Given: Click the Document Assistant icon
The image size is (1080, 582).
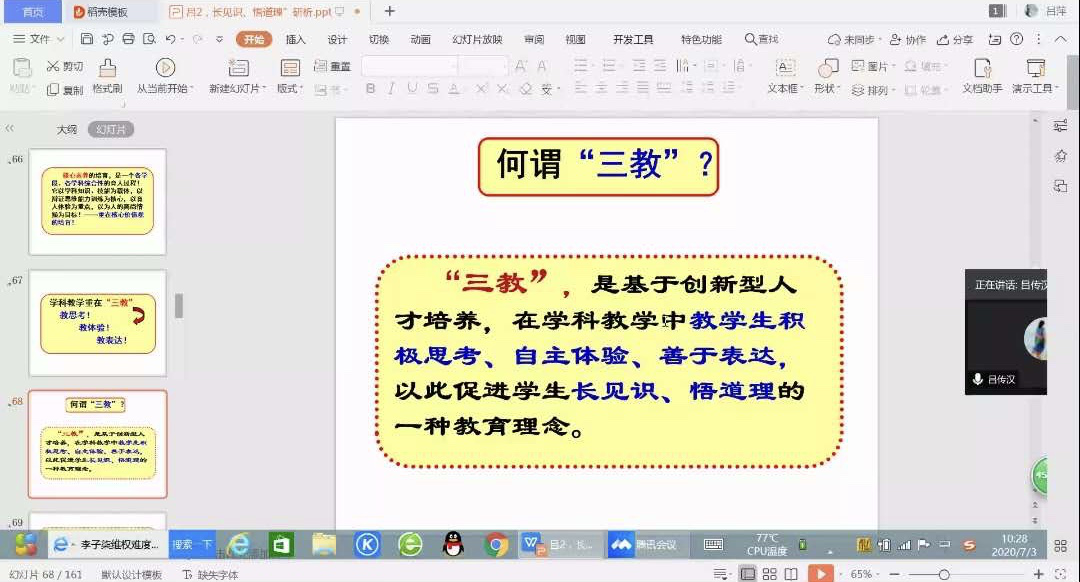Looking at the screenshot, I should (982, 68).
